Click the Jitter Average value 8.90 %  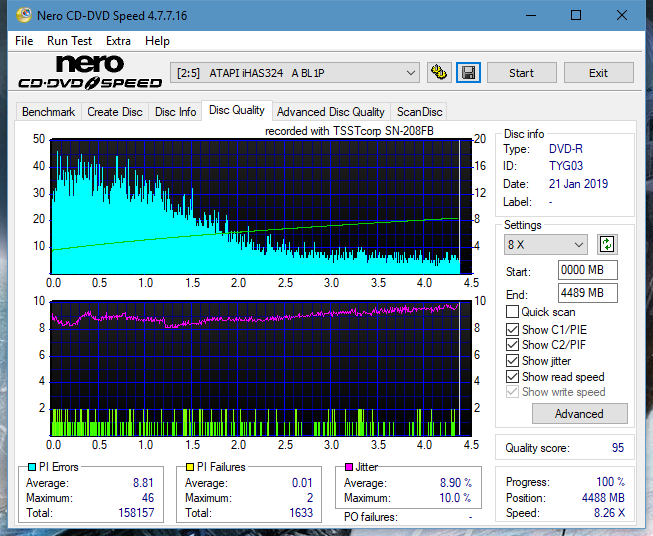tap(456, 483)
